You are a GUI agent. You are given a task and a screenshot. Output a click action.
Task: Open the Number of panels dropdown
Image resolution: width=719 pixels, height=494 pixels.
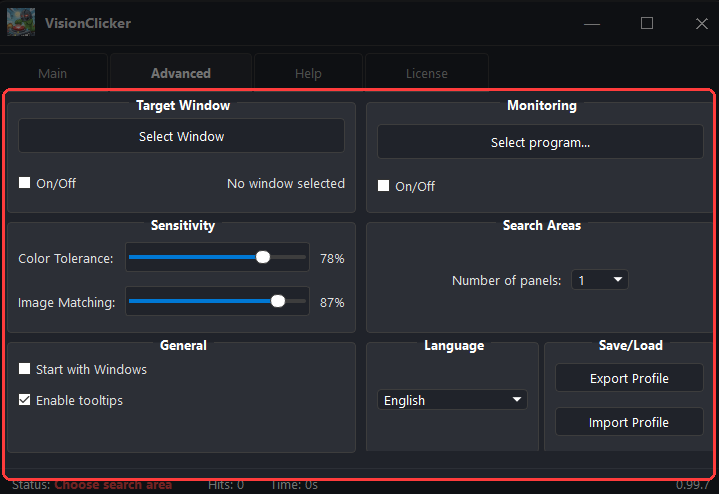[x=600, y=280]
